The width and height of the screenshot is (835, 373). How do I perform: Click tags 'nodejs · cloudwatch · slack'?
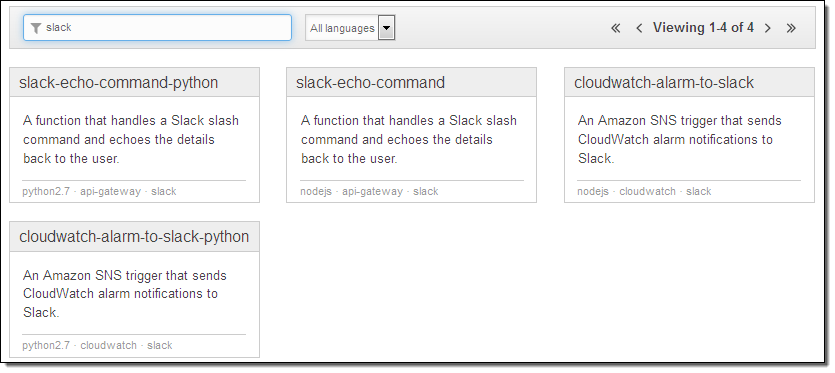(644, 191)
